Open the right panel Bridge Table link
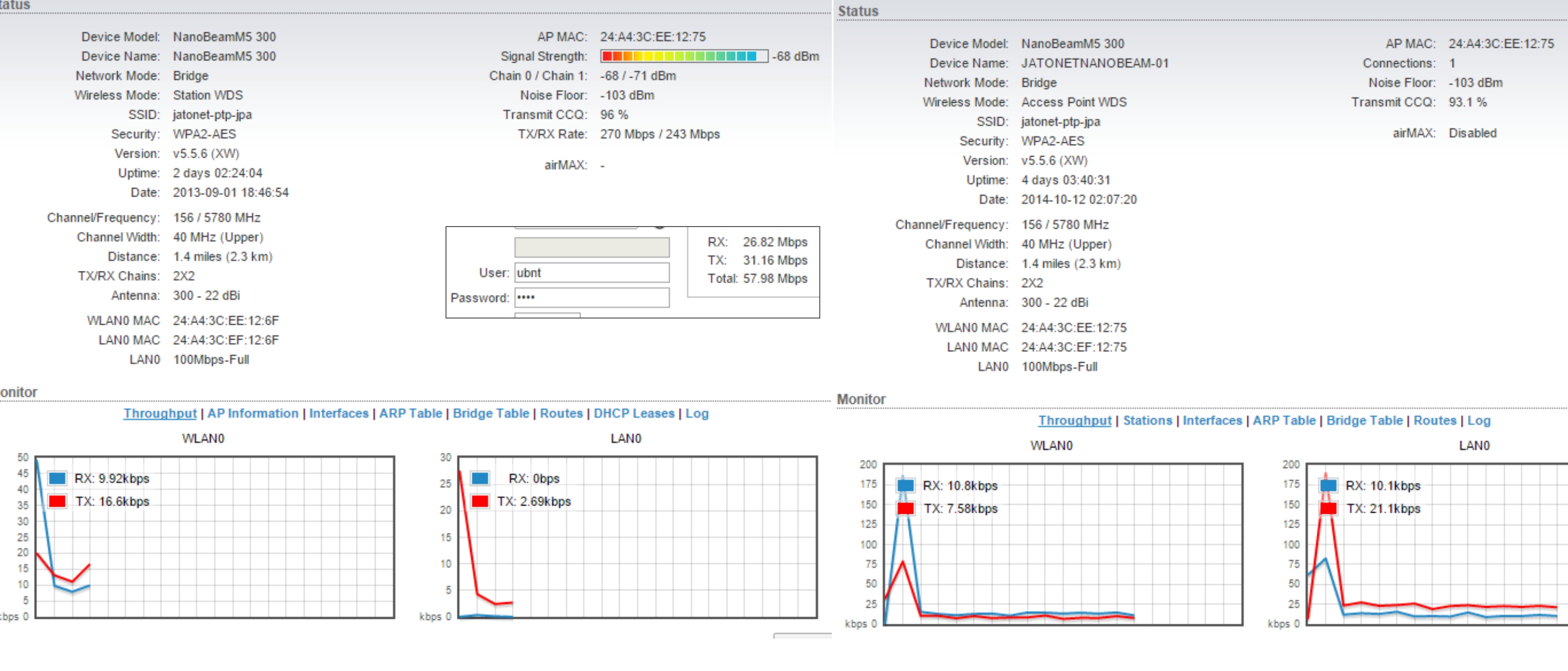The width and height of the screenshot is (1568, 671). tap(1364, 421)
